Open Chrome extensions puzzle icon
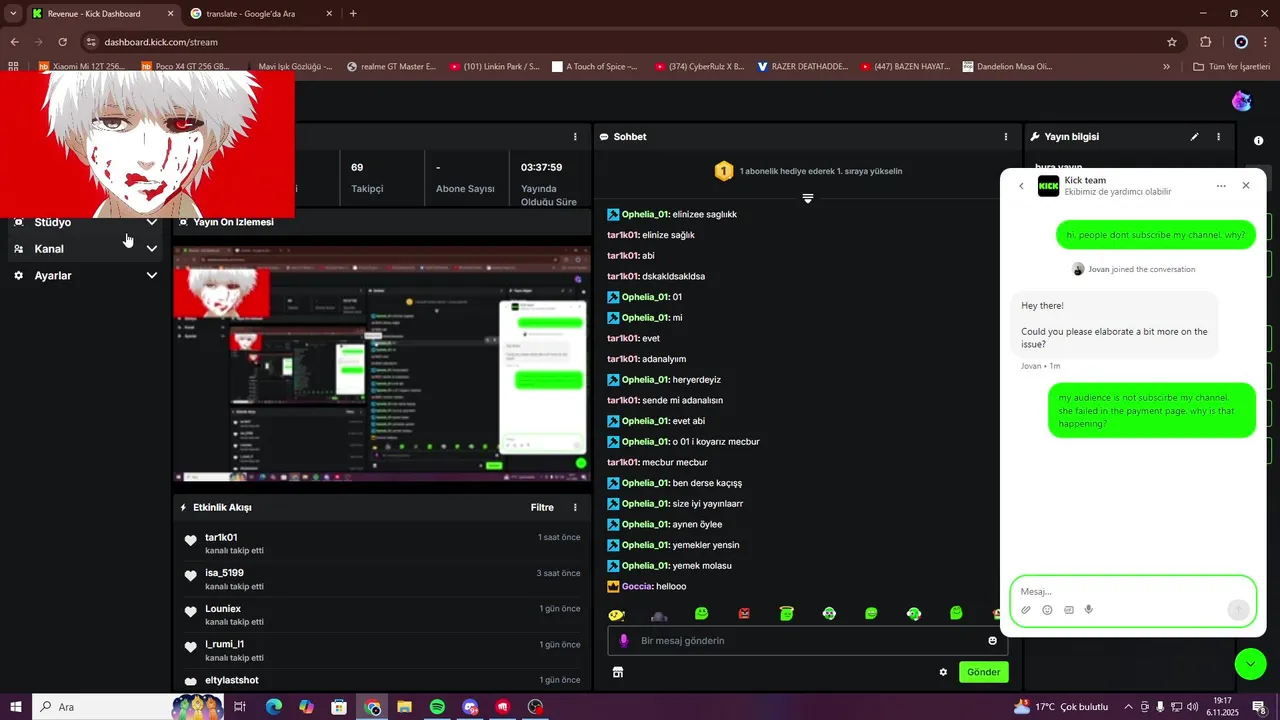Viewport: 1280px width, 720px height. [x=1205, y=42]
